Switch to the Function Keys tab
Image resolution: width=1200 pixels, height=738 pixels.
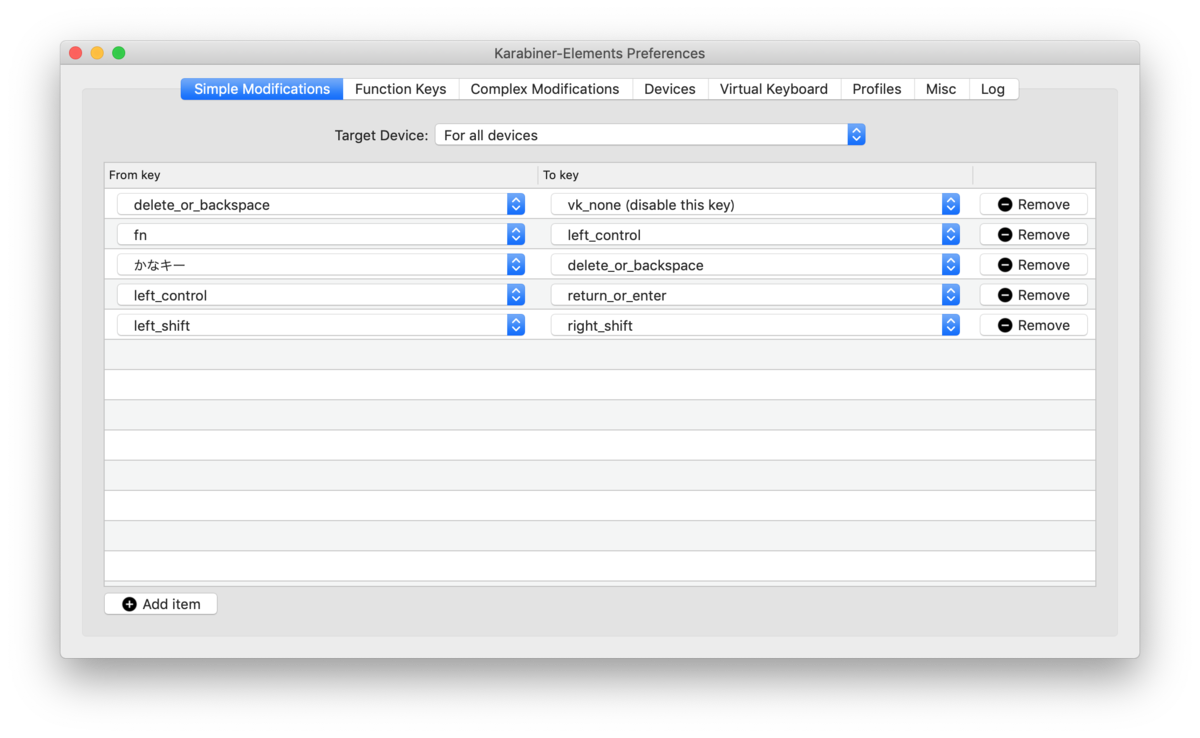pyautogui.click(x=400, y=89)
